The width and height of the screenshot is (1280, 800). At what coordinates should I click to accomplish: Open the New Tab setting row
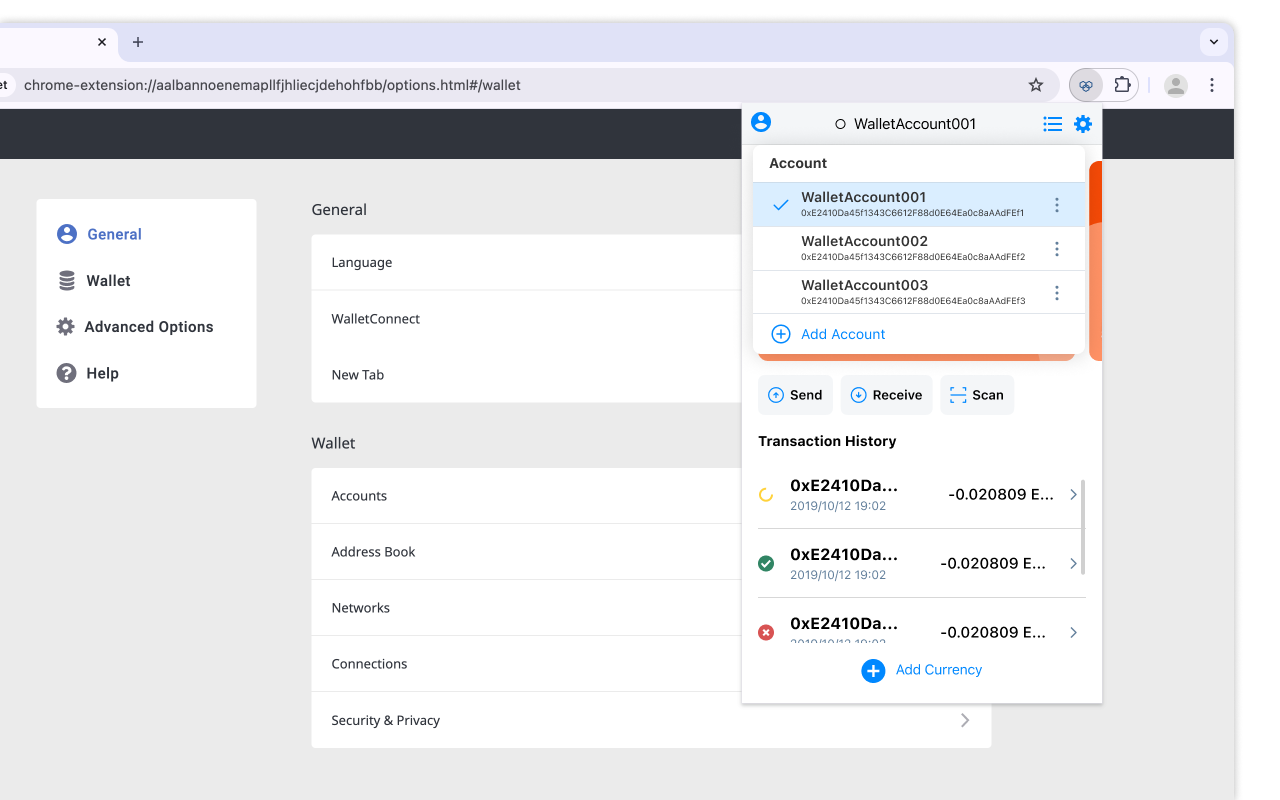[527, 375]
